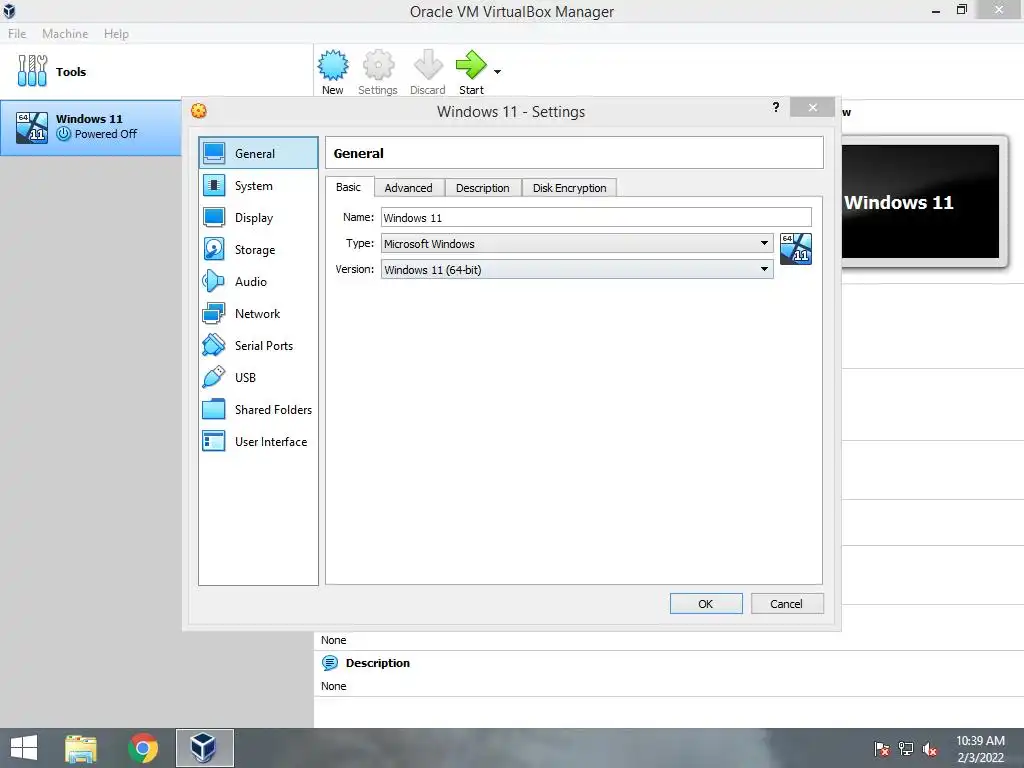
Task: Switch to the Description tab
Action: pyautogui.click(x=483, y=188)
